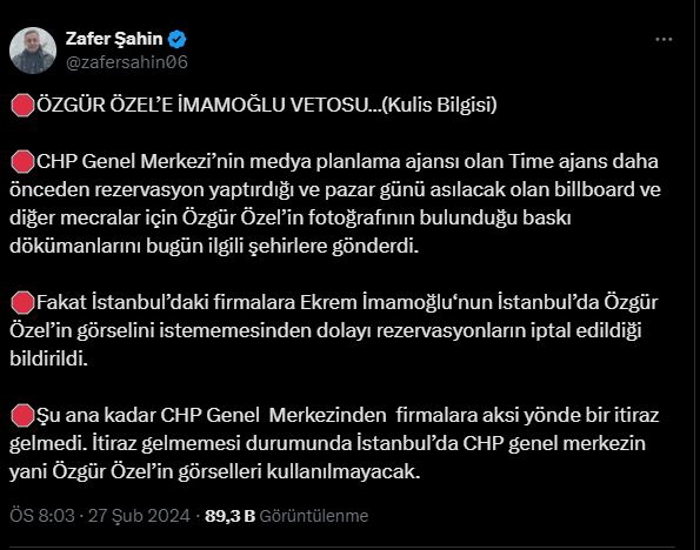Click the red stop emoji before CHP Genel Merkezi'nin
700x550 pixels.
[22, 162]
